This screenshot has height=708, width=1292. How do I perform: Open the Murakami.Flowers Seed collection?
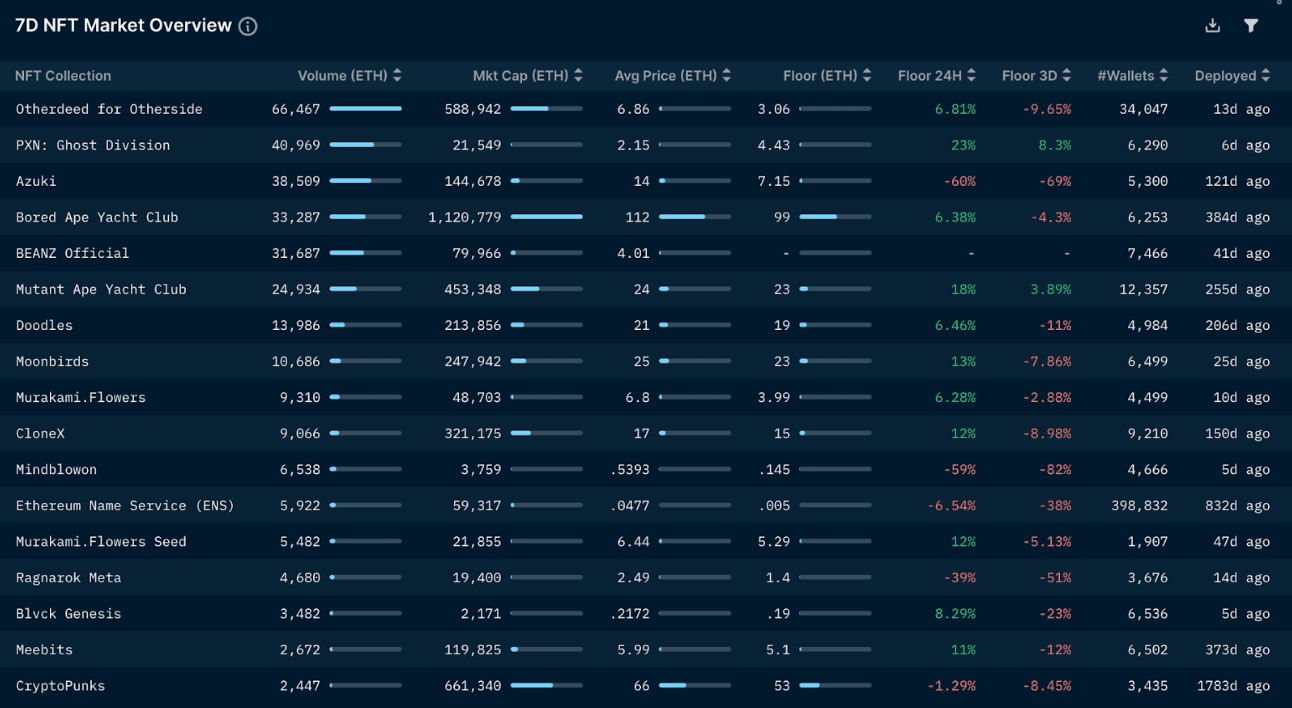point(101,541)
